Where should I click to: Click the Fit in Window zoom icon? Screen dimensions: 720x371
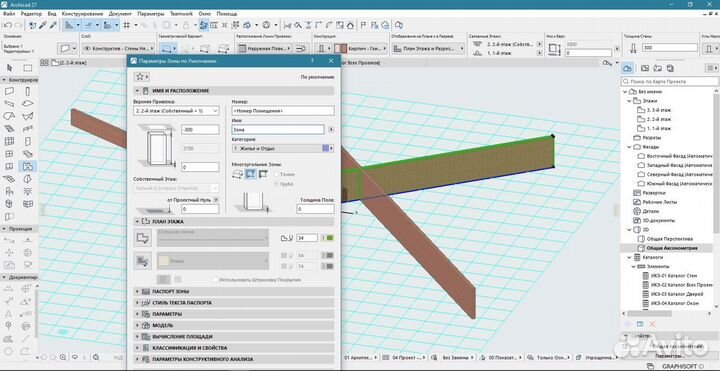pos(96,357)
